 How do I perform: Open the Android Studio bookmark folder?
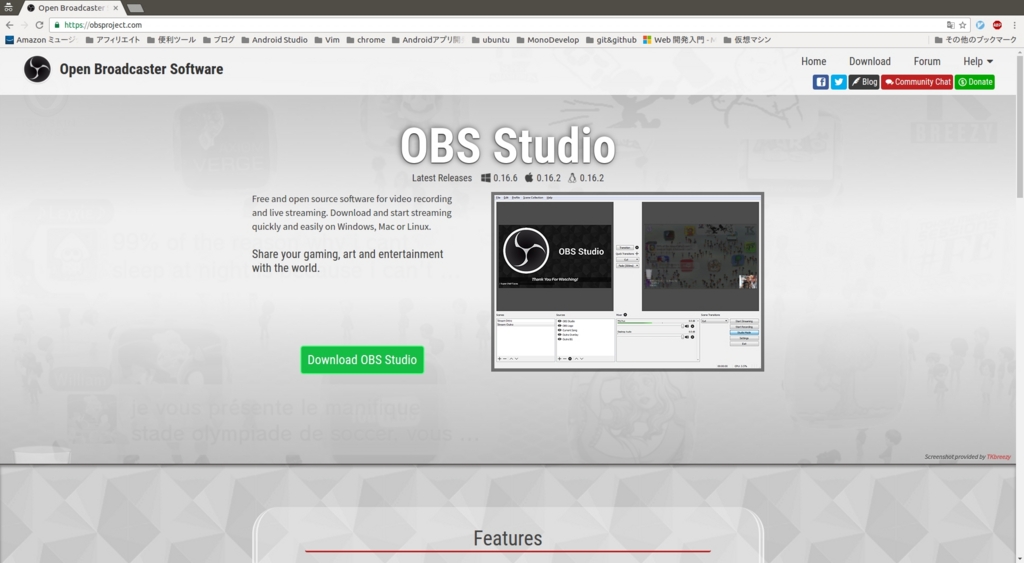click(274, 40)
